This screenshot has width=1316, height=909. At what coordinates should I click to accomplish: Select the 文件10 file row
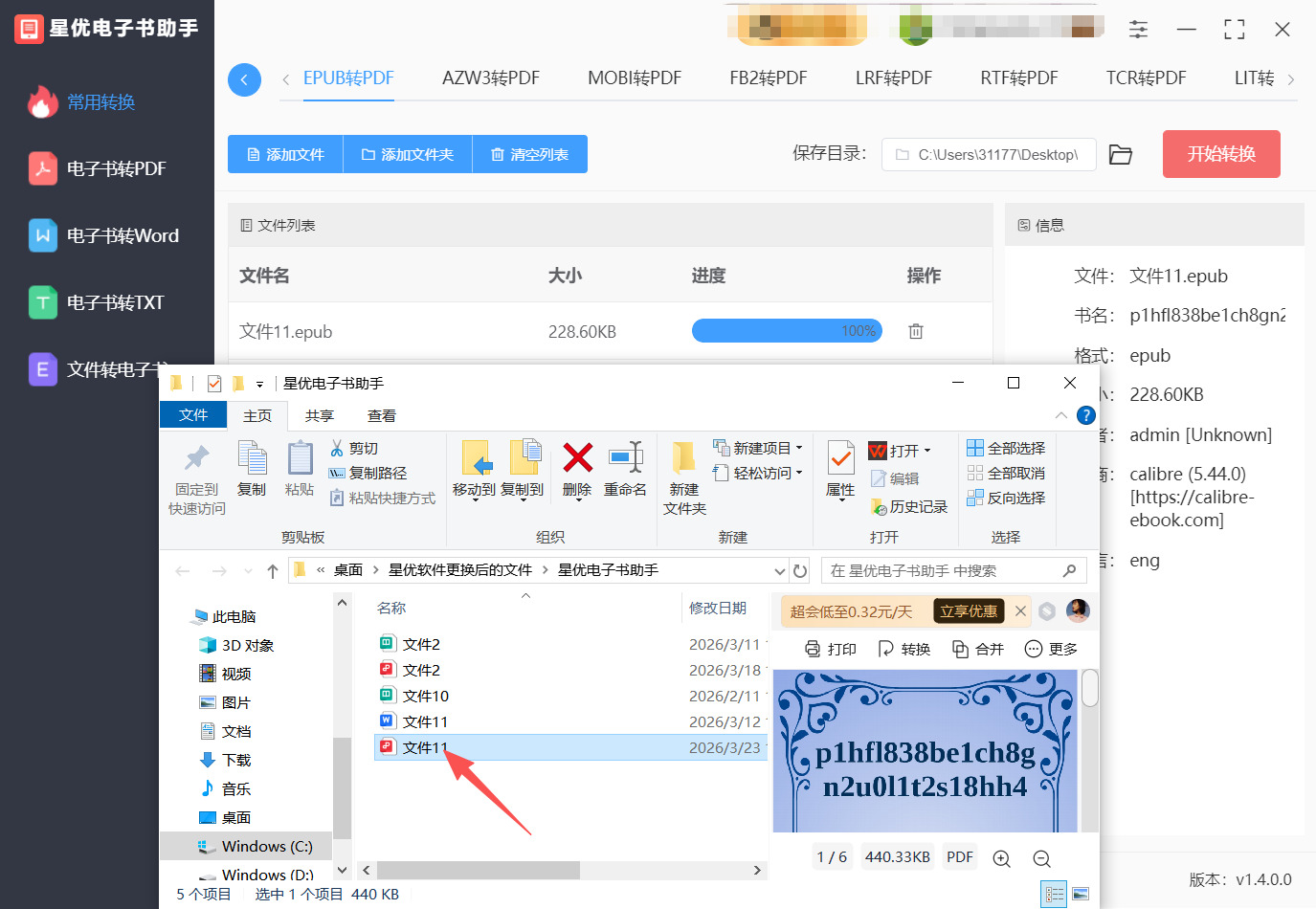(570, 696)
